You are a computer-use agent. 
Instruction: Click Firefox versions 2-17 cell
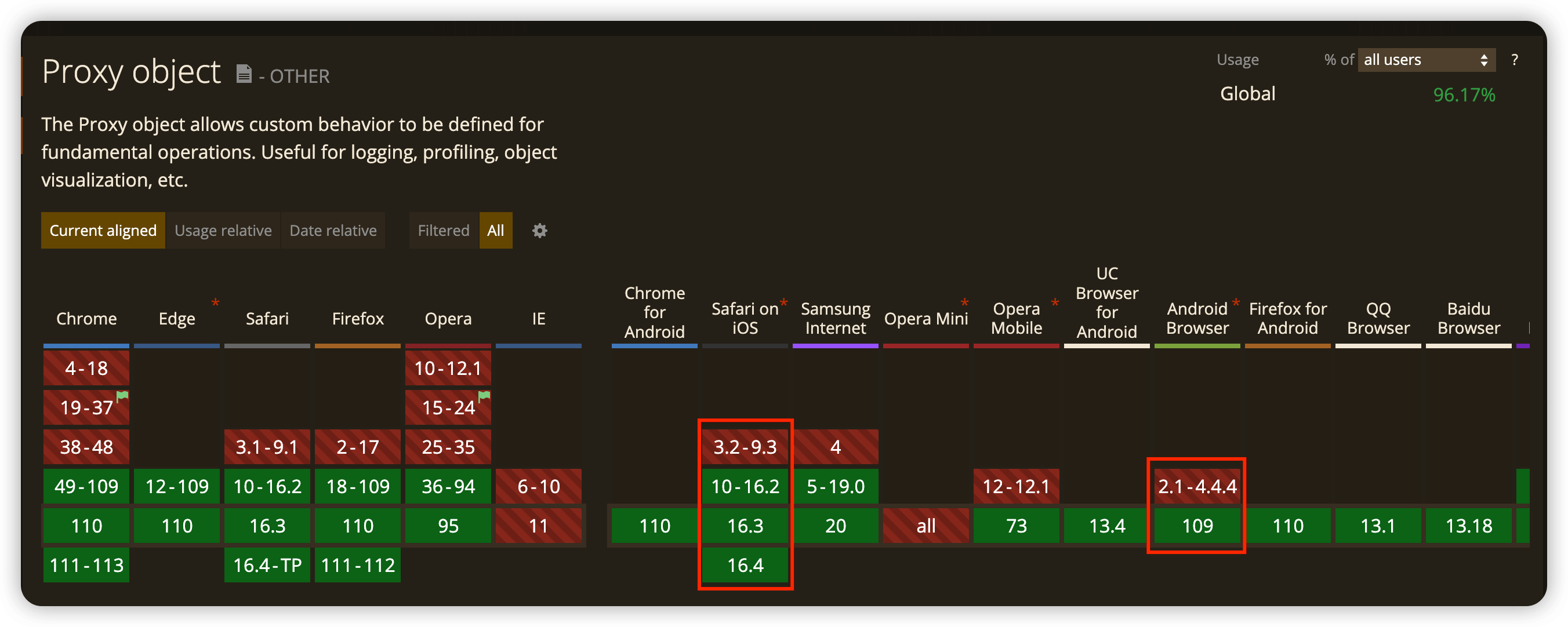point(358,447)
